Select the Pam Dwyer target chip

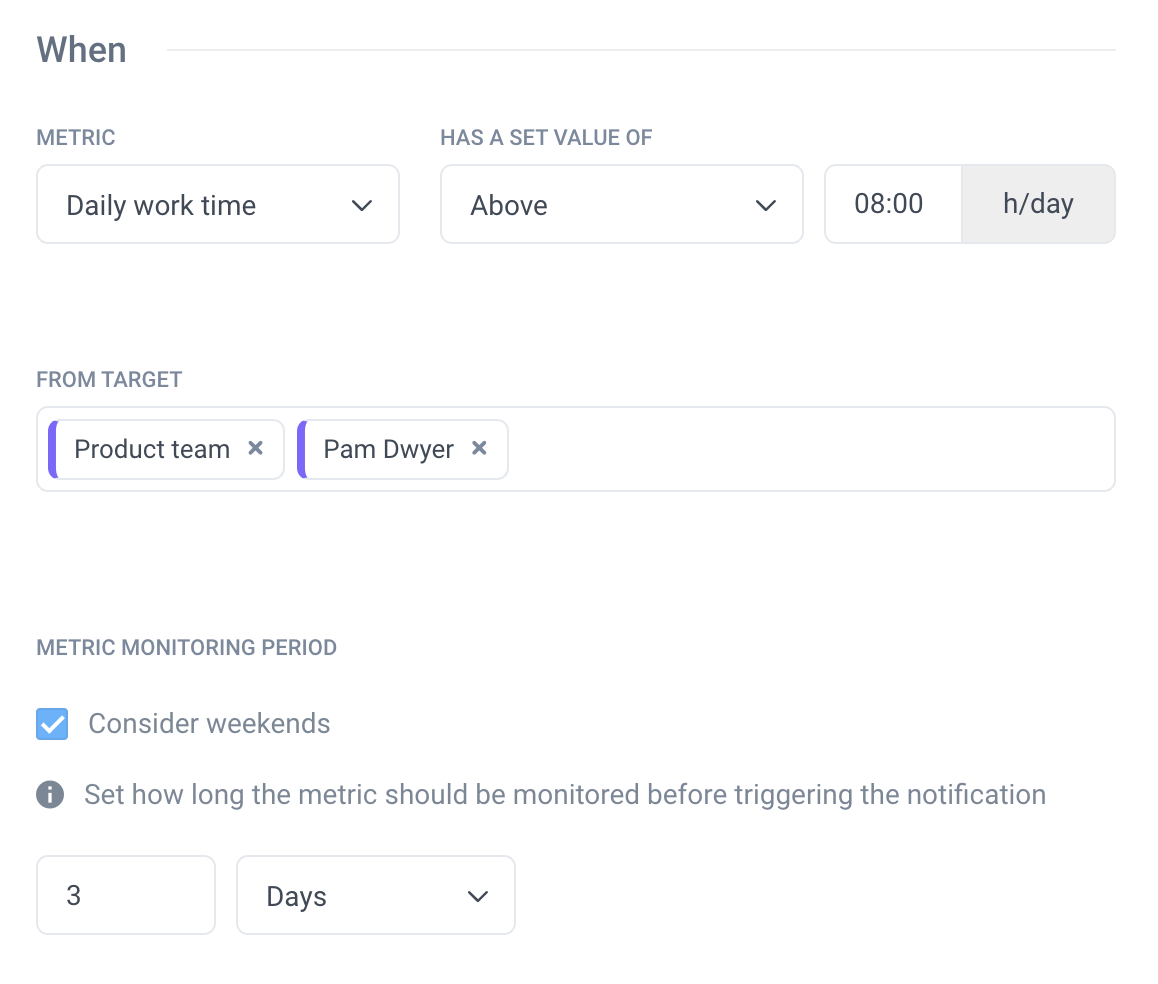click(x=388, y=448)
